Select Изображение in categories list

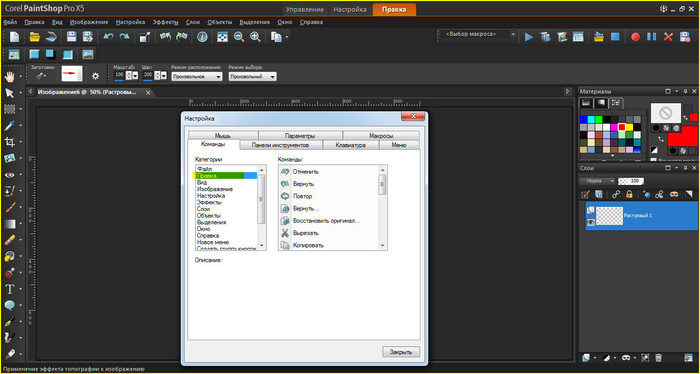click(x=215, y=189)
